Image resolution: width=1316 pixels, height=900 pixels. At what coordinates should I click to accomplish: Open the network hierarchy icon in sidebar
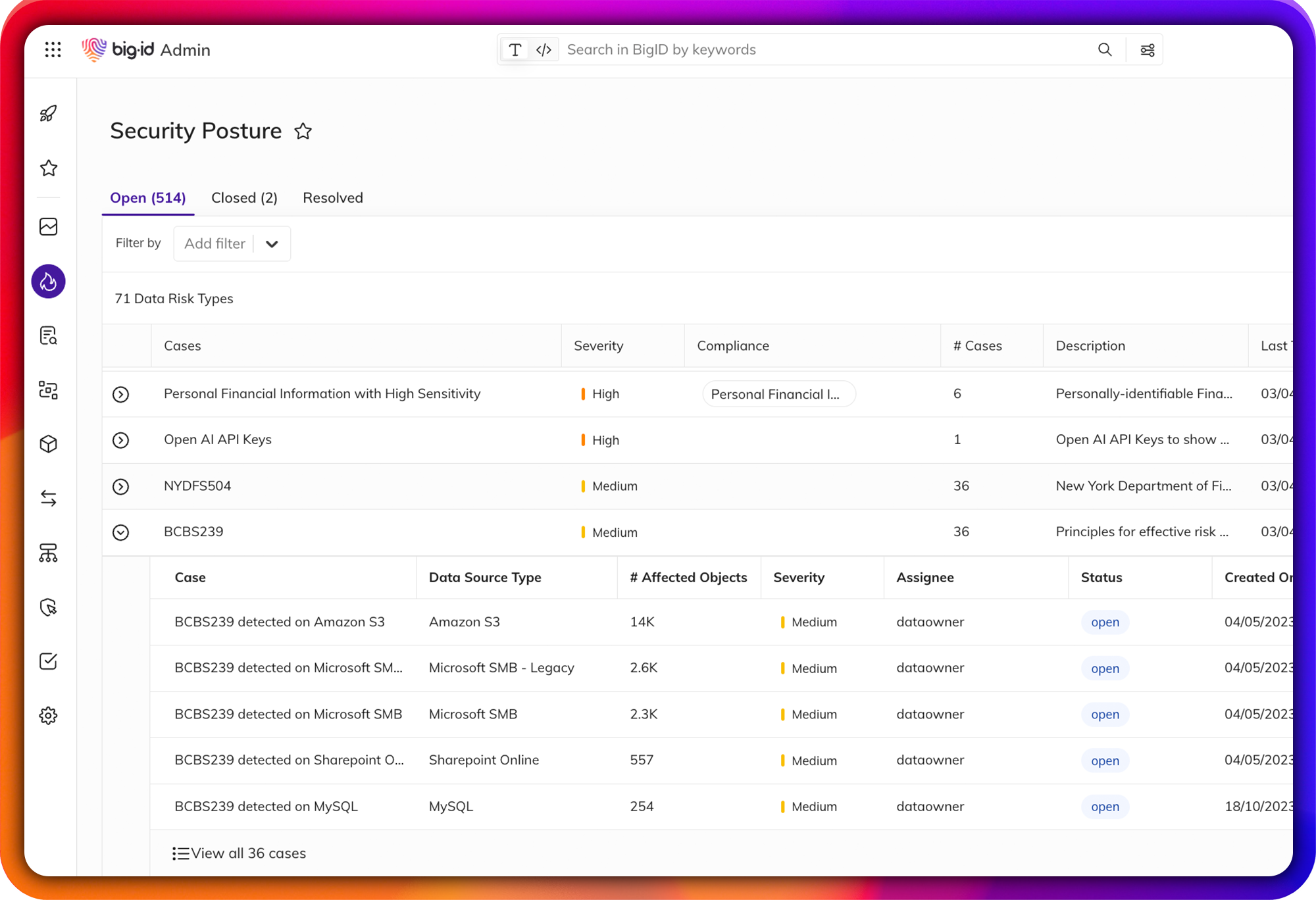click(x=48, y=553)
